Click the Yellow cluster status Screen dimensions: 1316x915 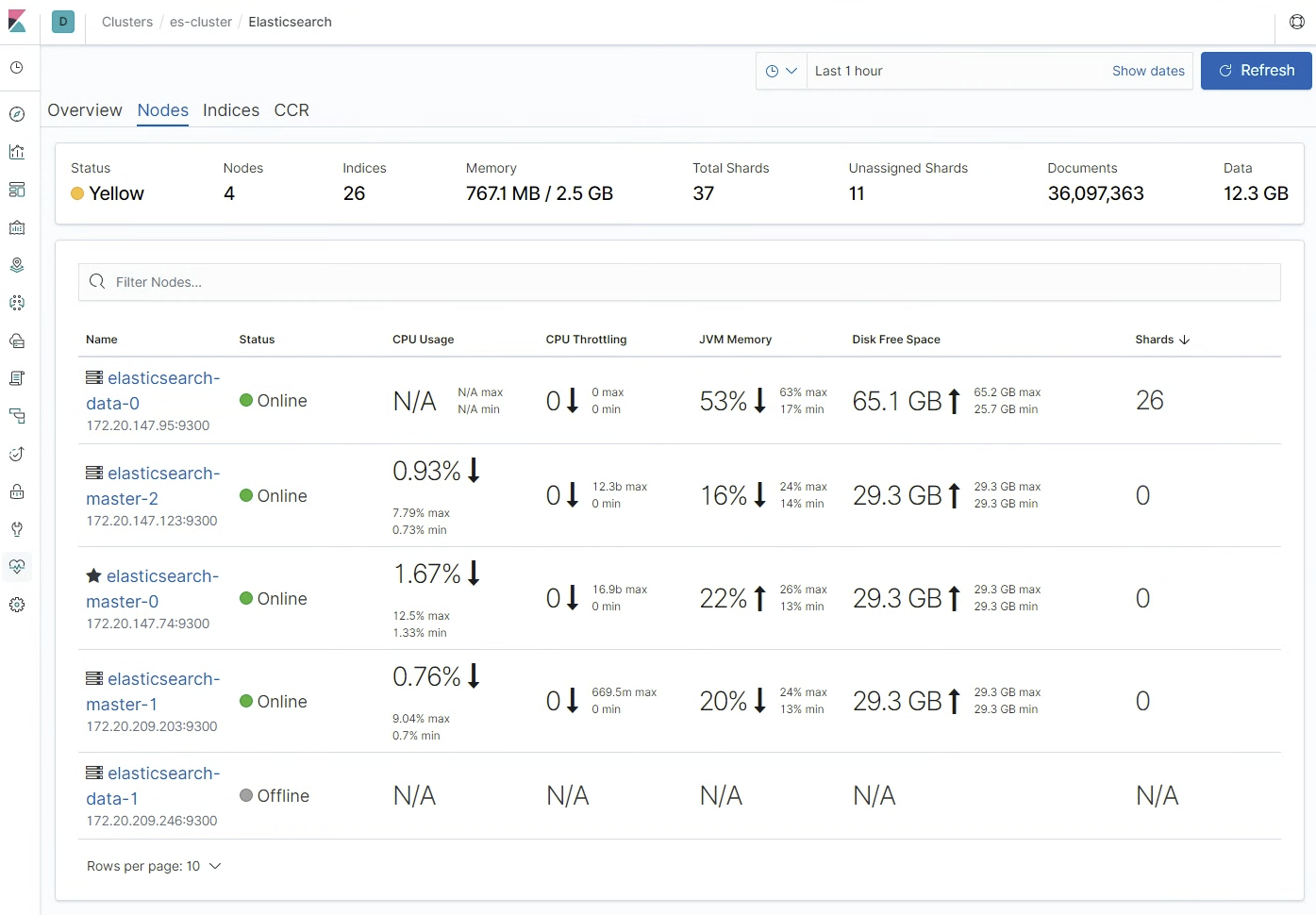108,193
